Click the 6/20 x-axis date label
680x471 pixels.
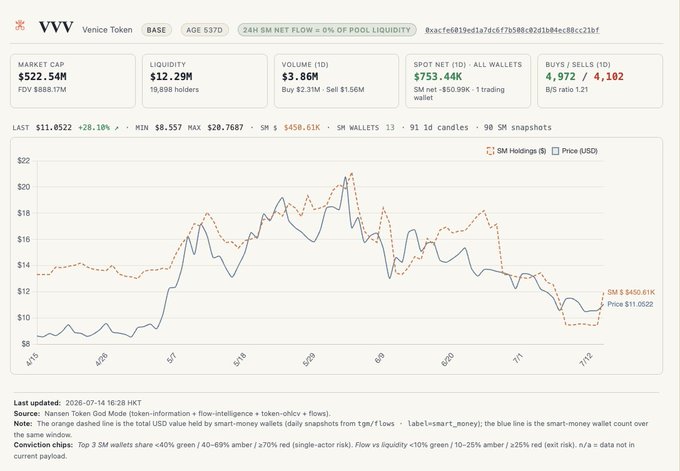[448, 360]
